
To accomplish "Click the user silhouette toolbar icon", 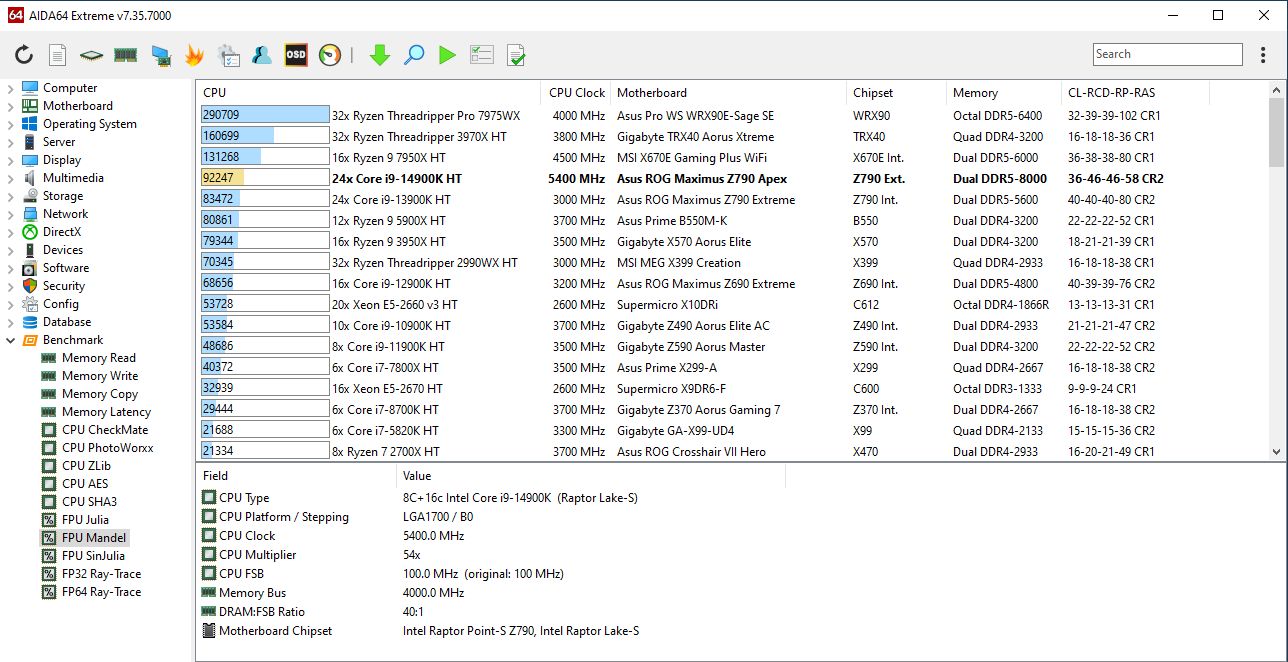I will click(262, 55).
